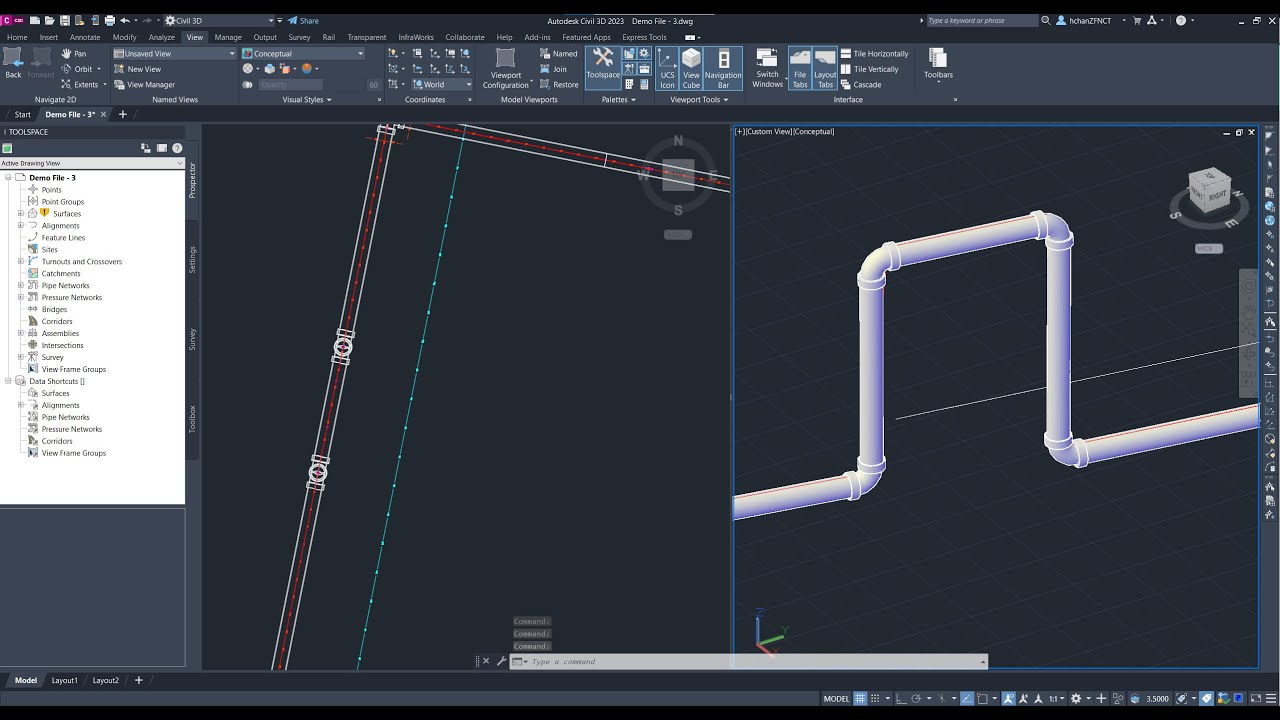Screen dimensions: 1280x720
Task: Click the Open file icon in quick access toolbar
Action: [50, 20]
